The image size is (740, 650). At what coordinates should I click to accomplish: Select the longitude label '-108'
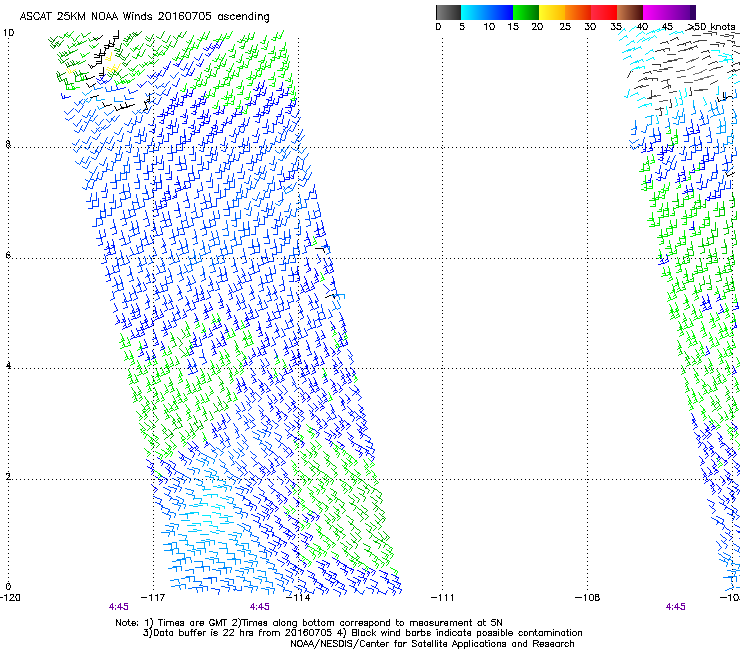tap(588, 598)
